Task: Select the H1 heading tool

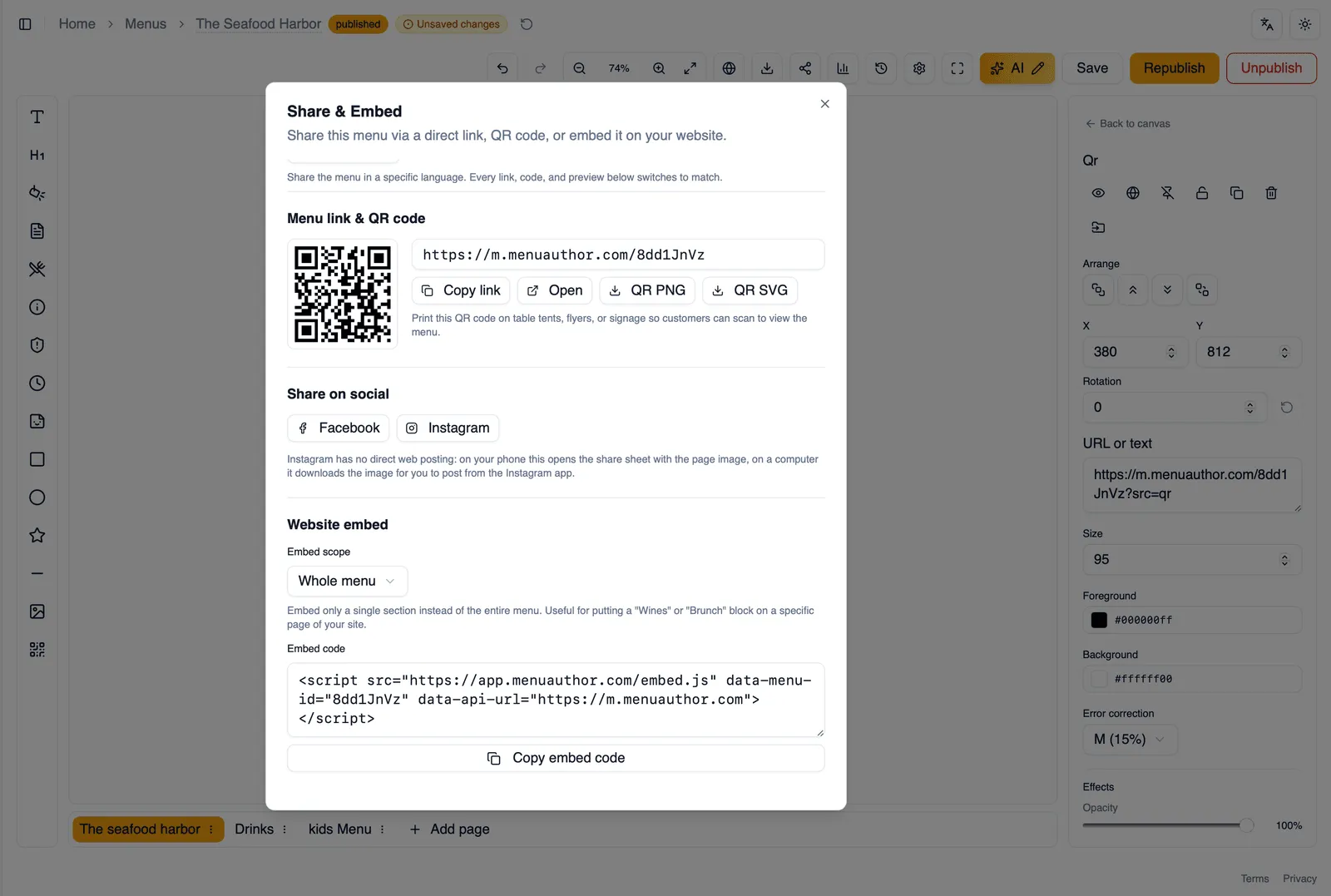Action: 37,155
